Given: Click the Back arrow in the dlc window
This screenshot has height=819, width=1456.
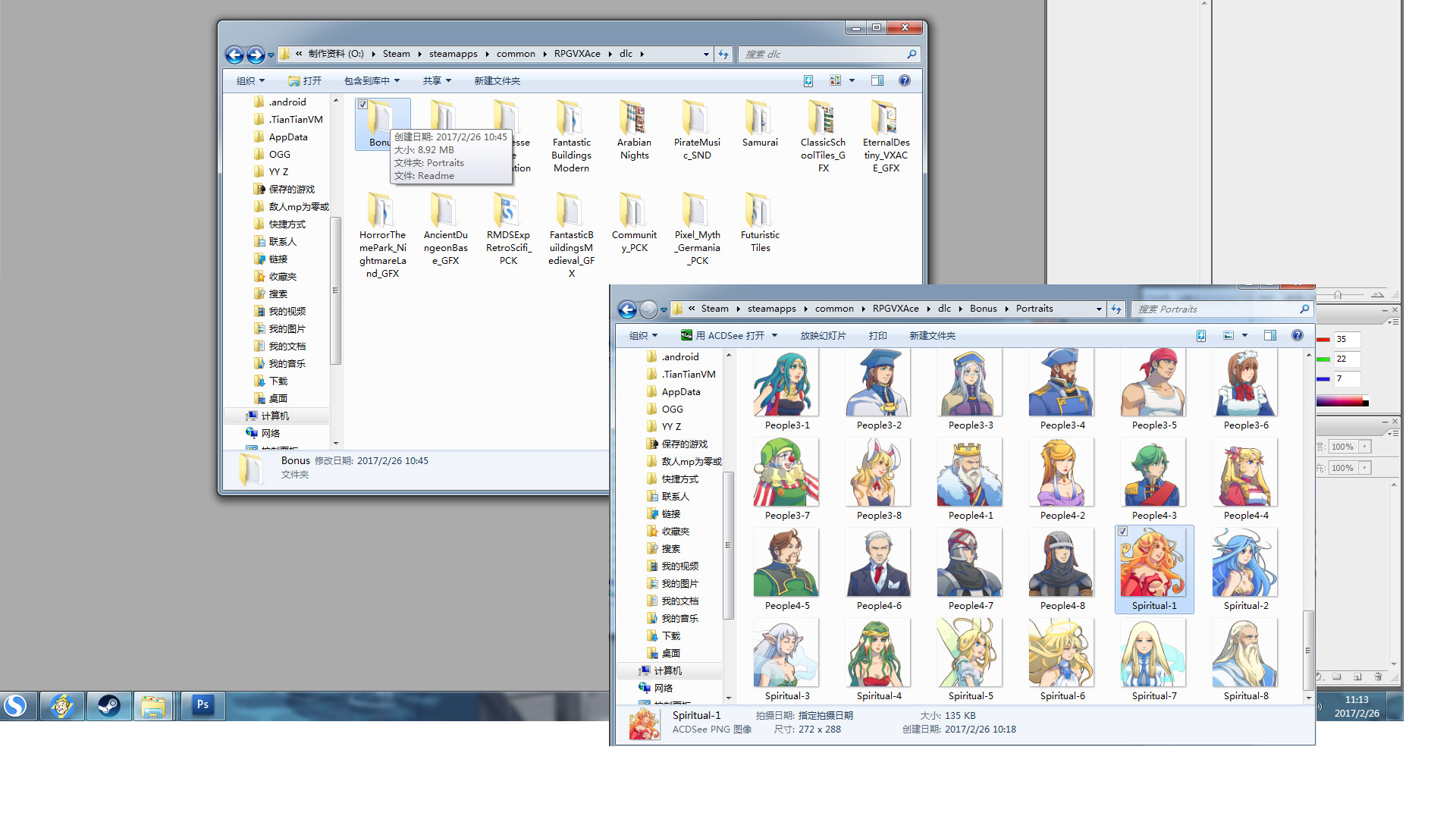Looking at the screenshot, I should (234, 55).
